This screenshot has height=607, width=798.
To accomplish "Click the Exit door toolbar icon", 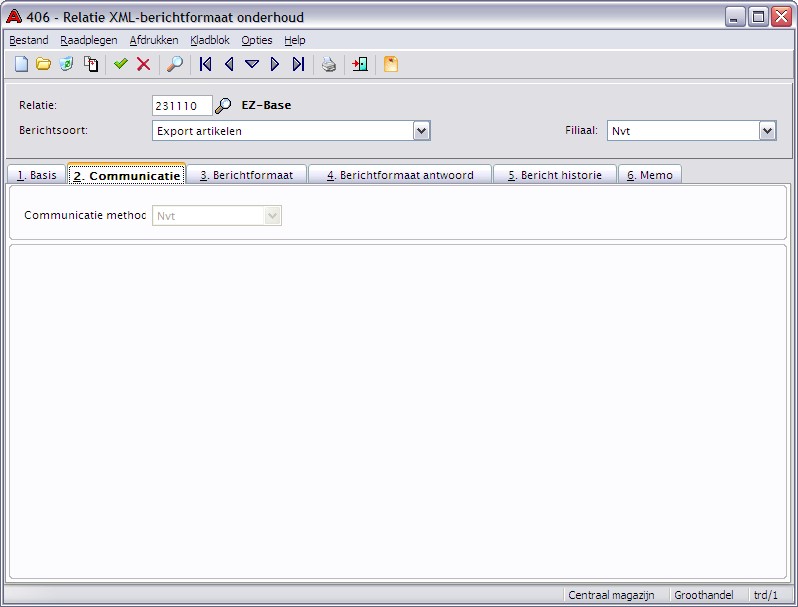I will [x=360, y=64].
